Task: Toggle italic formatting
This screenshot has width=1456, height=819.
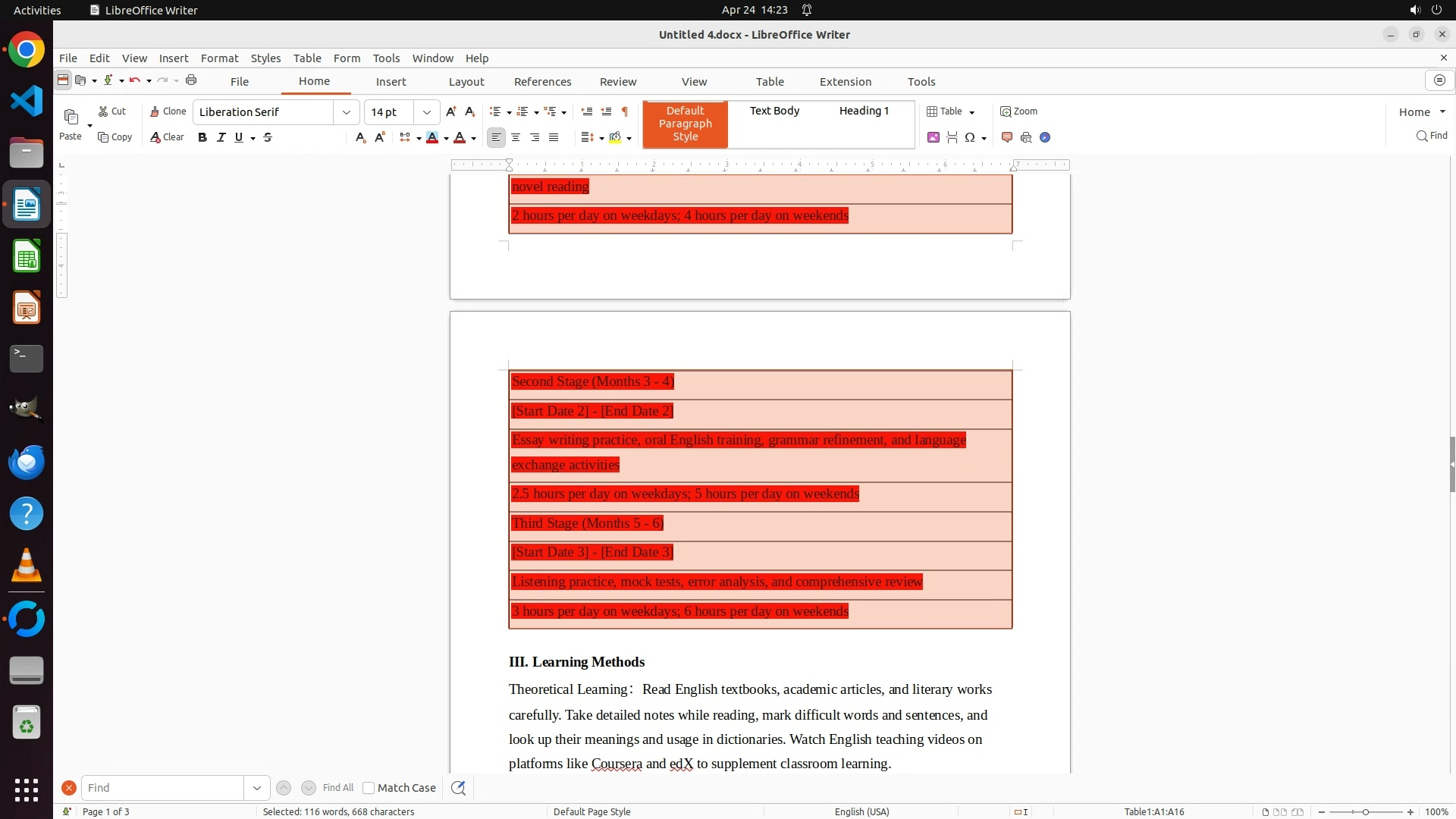Action: (221, 137)
